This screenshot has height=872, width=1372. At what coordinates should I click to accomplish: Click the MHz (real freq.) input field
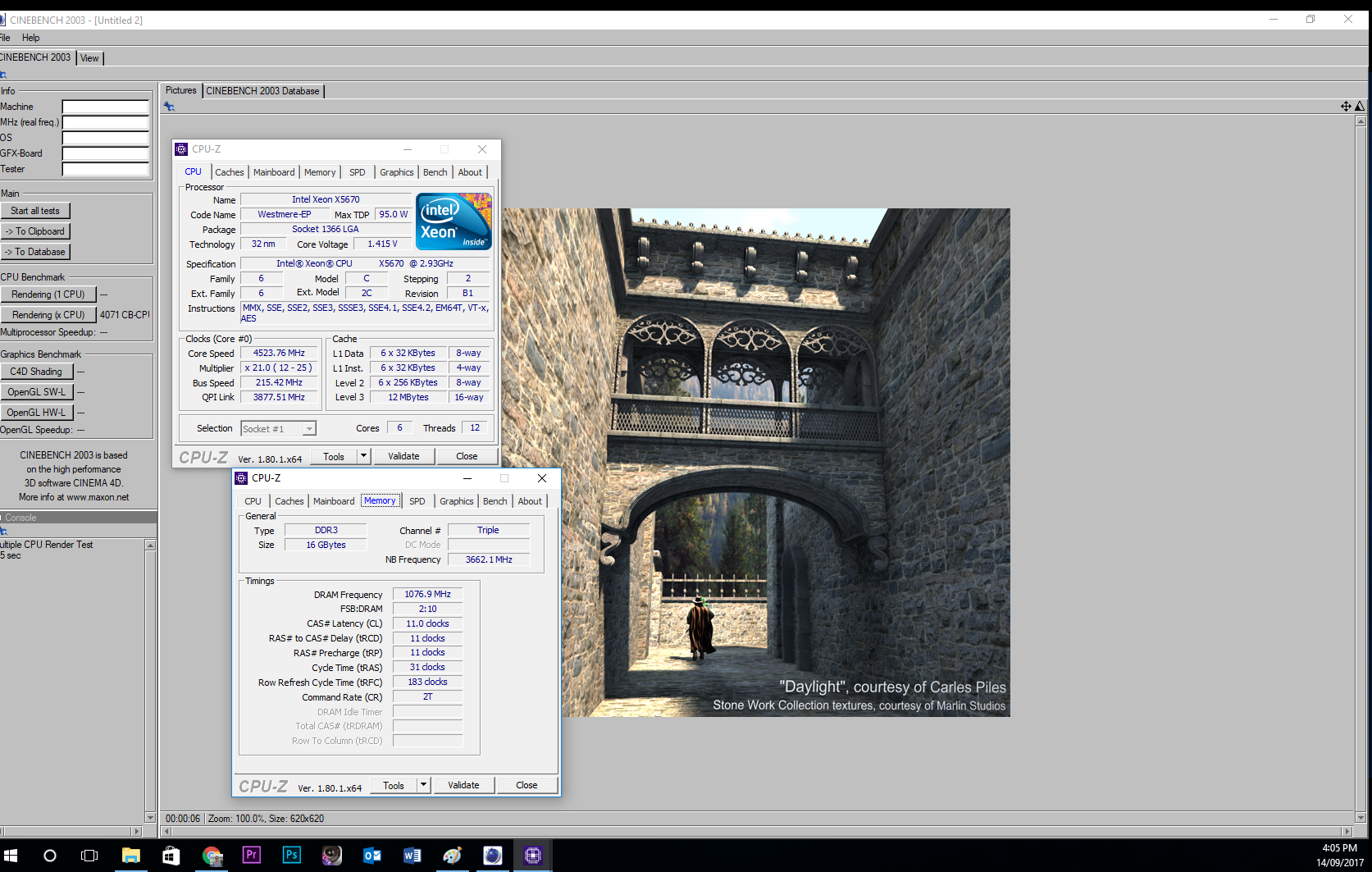(106, 122)
